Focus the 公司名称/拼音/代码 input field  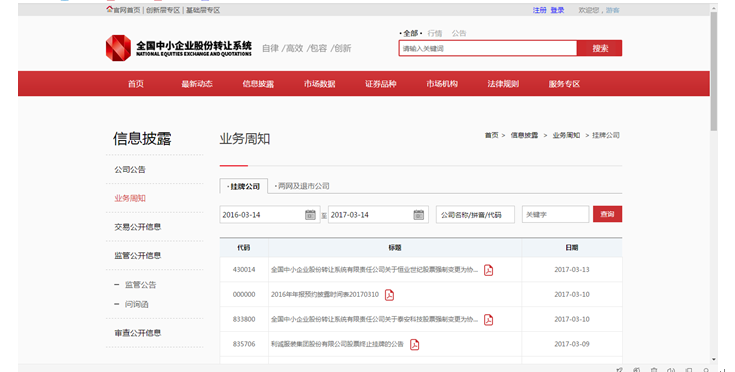475,215
